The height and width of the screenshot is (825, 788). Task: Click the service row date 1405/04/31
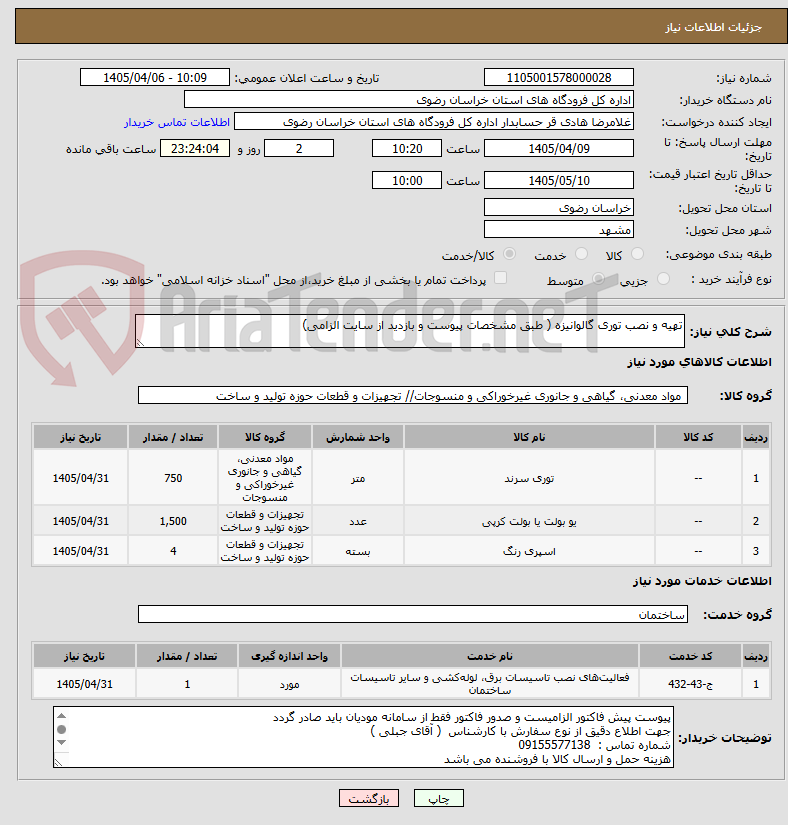coord(84,684)
